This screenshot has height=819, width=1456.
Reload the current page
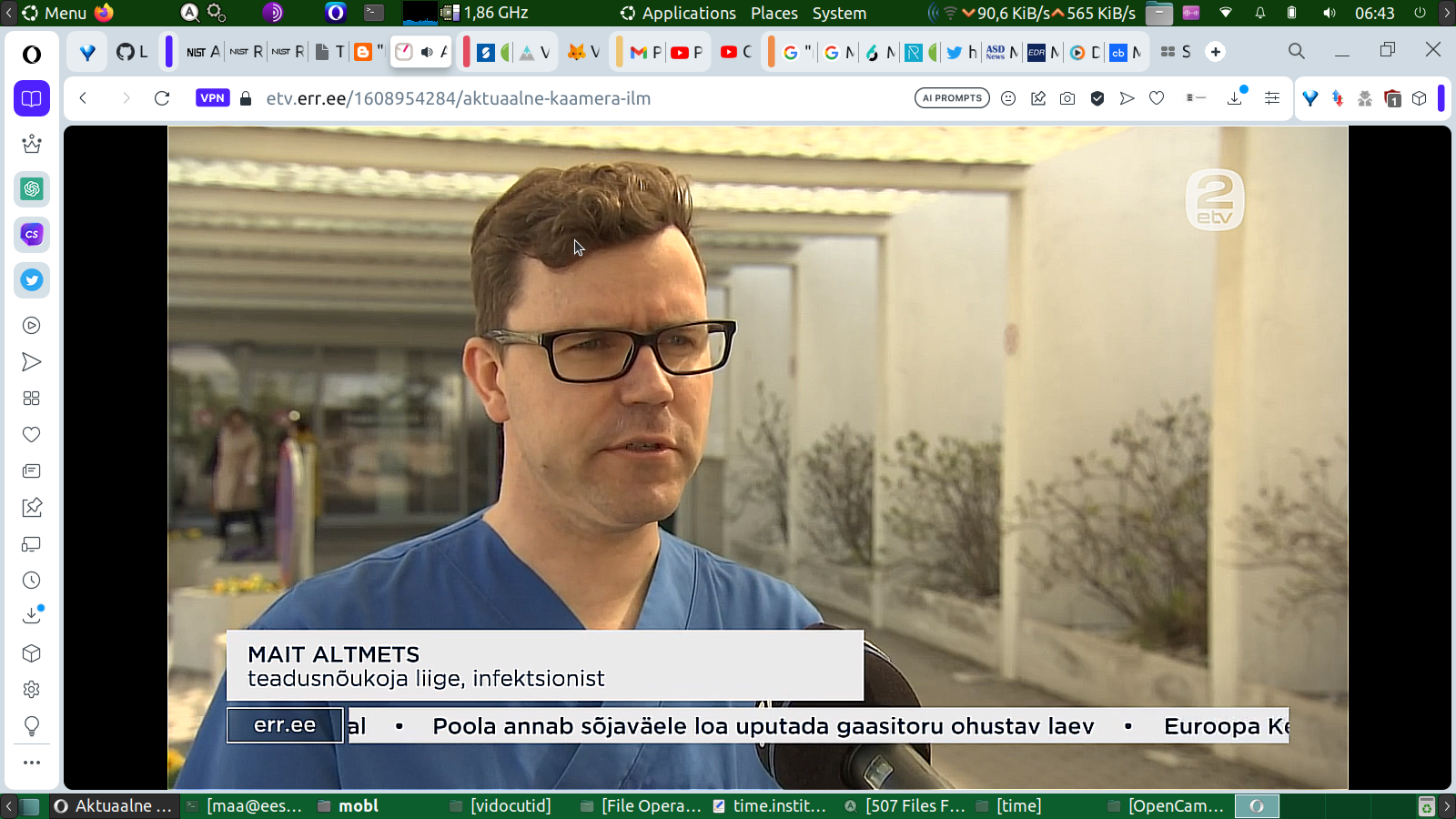click(x=162, y=98)
